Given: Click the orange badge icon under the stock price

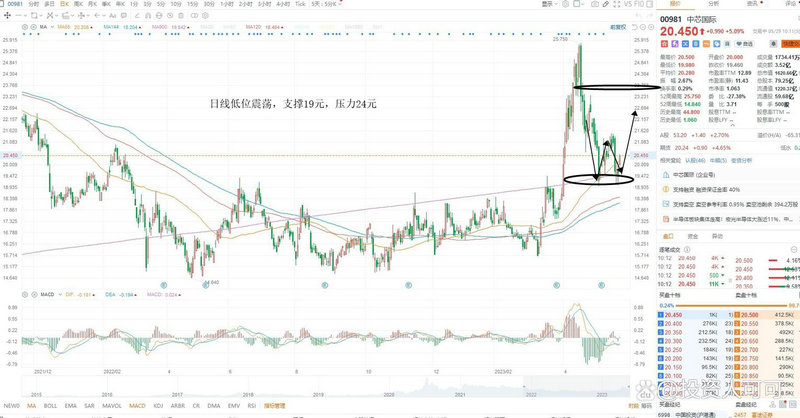Looking at the screenshot, I should [706, 44].
